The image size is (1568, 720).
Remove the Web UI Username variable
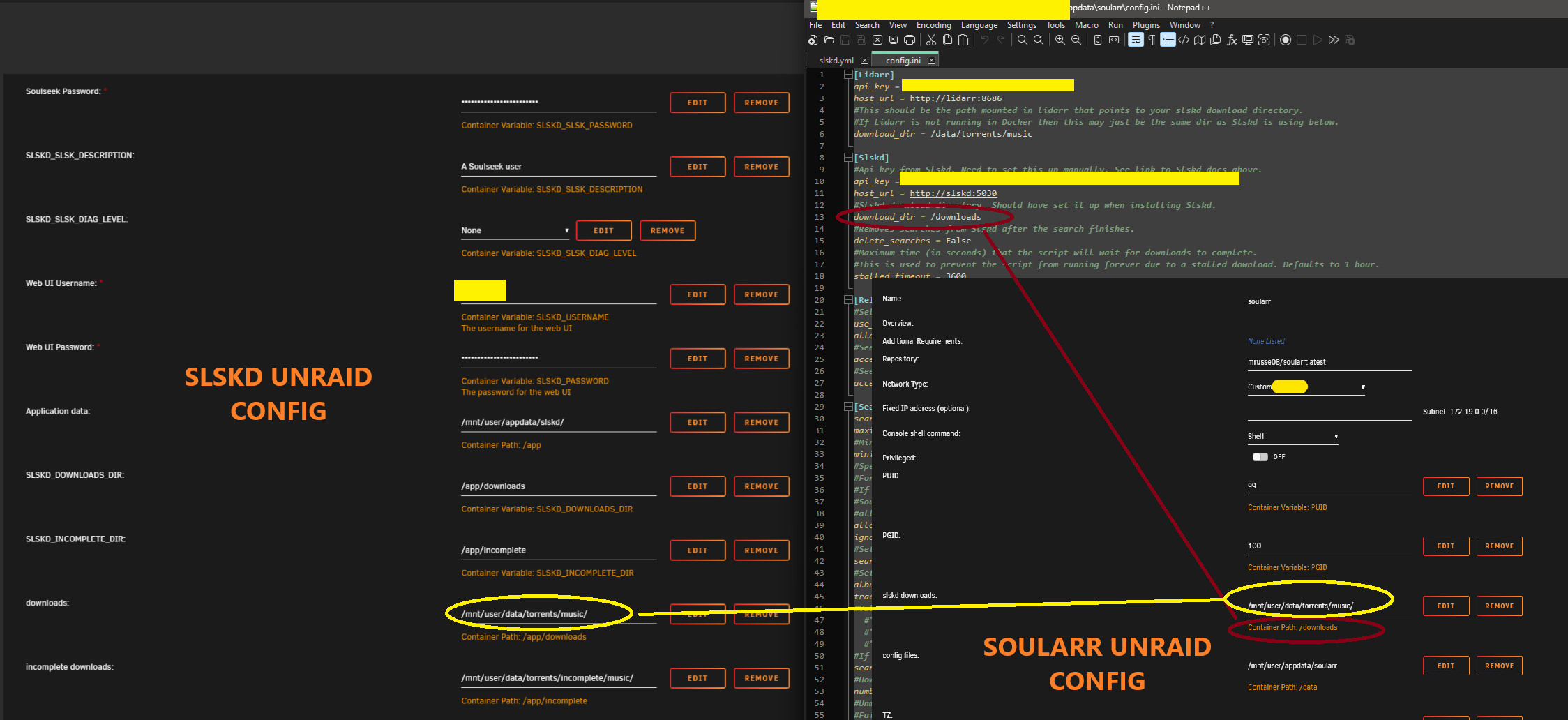[x=762, y=294]
